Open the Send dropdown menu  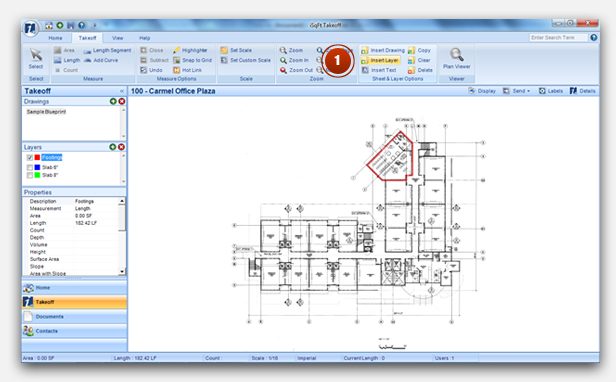pyautogui.click(x=517, y=91)
